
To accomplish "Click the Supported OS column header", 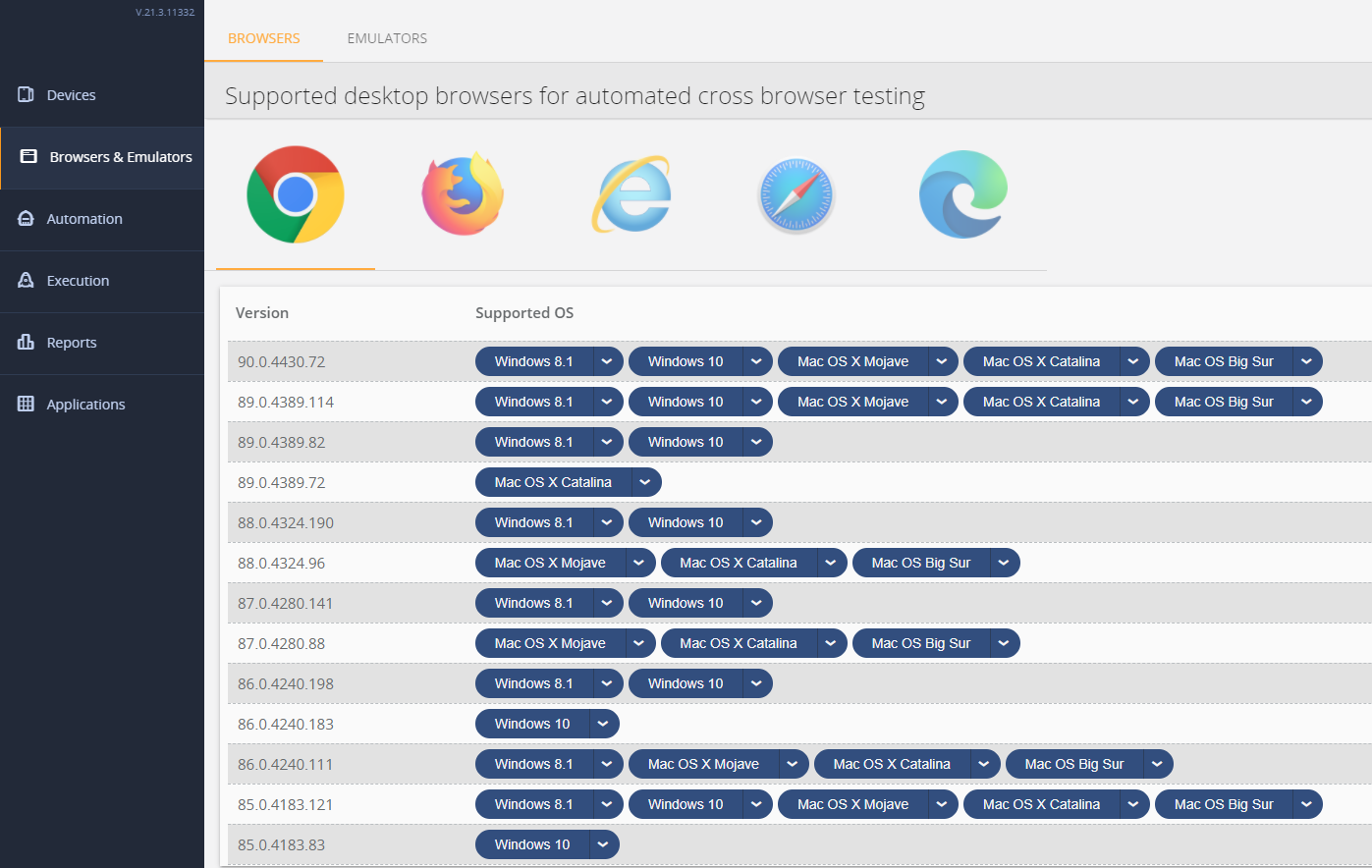I will 524,312.
